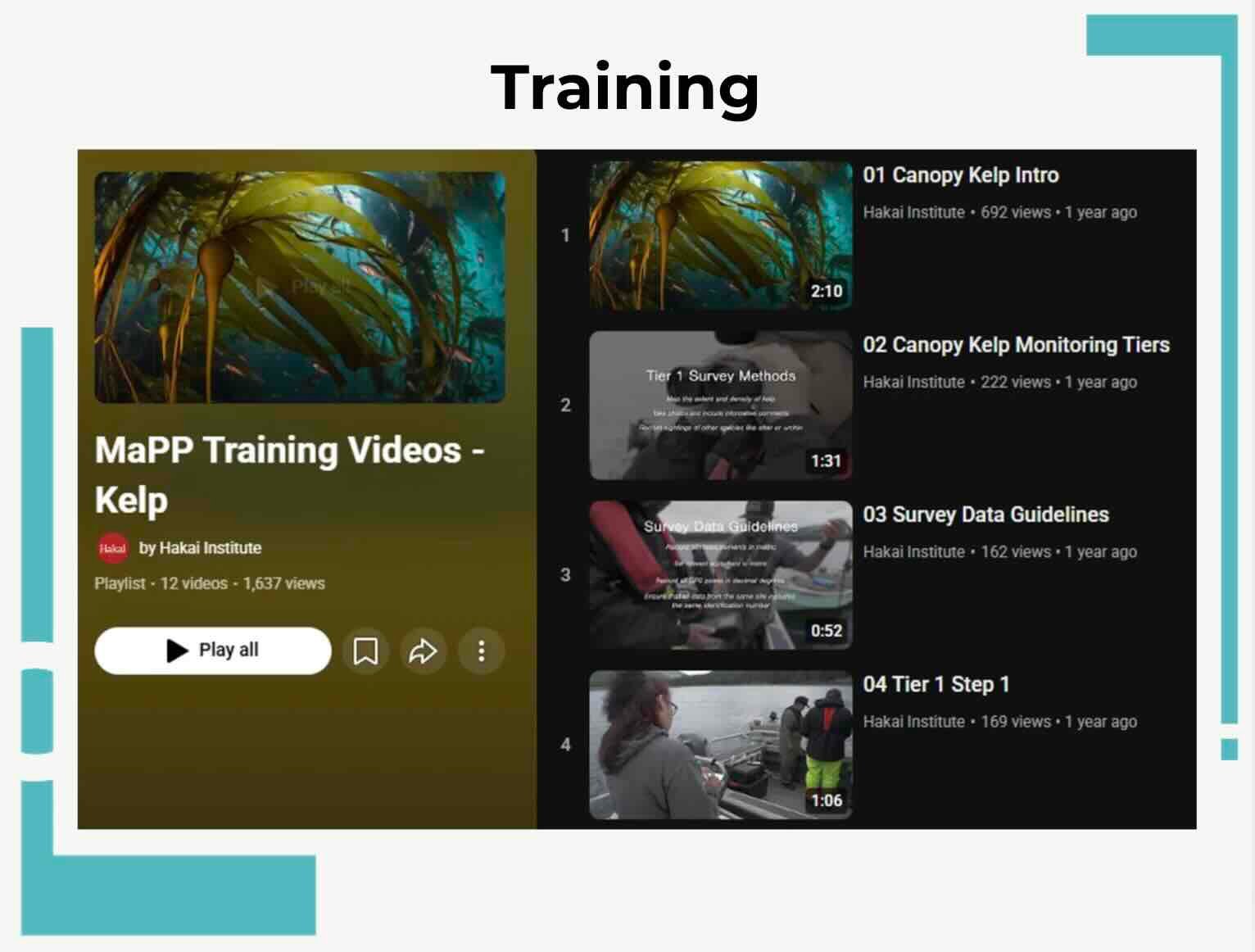Click the 169 views text

[x=1016, y=722]
